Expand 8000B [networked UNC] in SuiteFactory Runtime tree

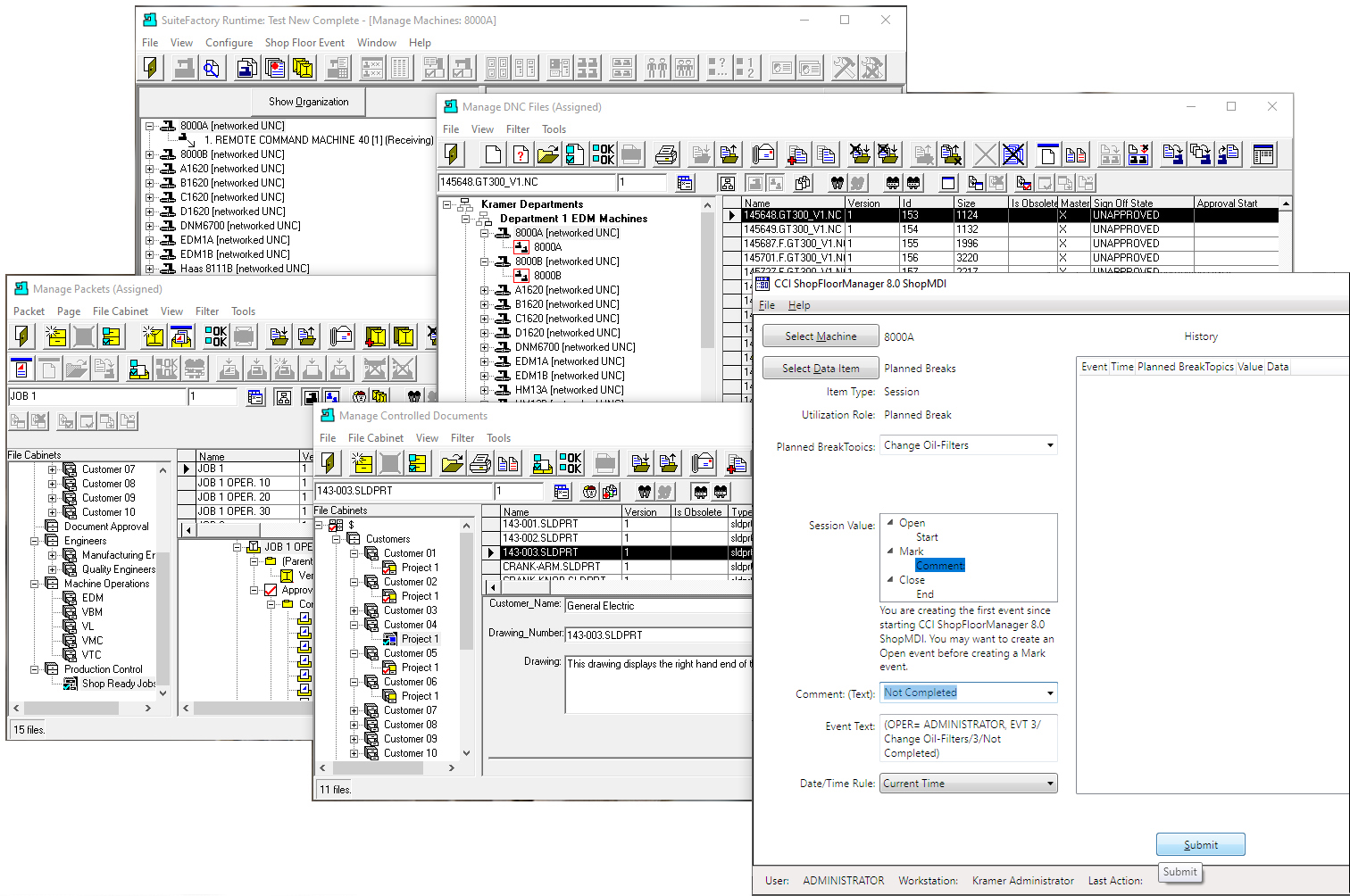(150, 154)
